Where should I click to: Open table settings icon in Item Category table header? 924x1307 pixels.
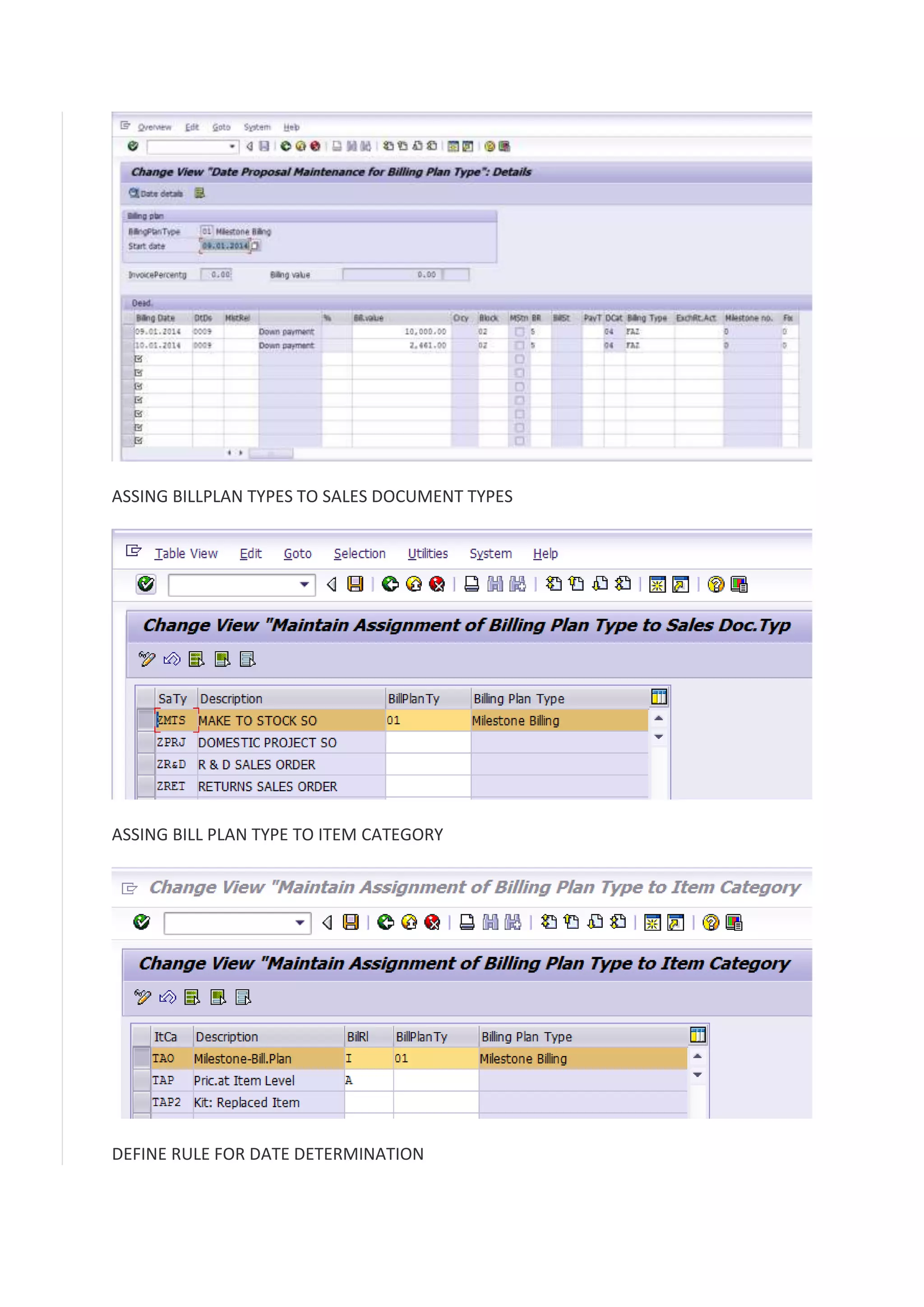coord(698,1035)
